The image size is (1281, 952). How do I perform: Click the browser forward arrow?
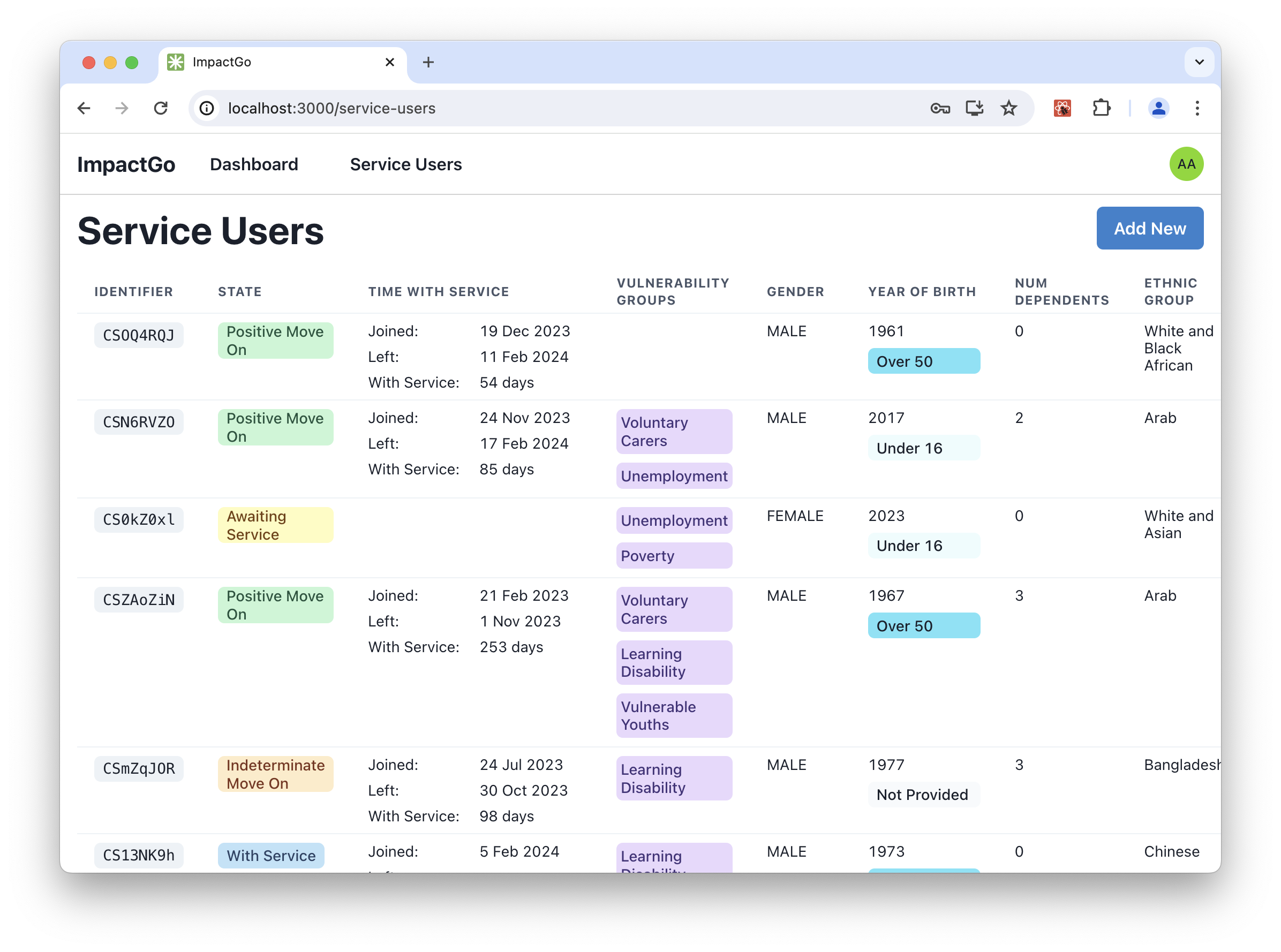coord(122,108)
